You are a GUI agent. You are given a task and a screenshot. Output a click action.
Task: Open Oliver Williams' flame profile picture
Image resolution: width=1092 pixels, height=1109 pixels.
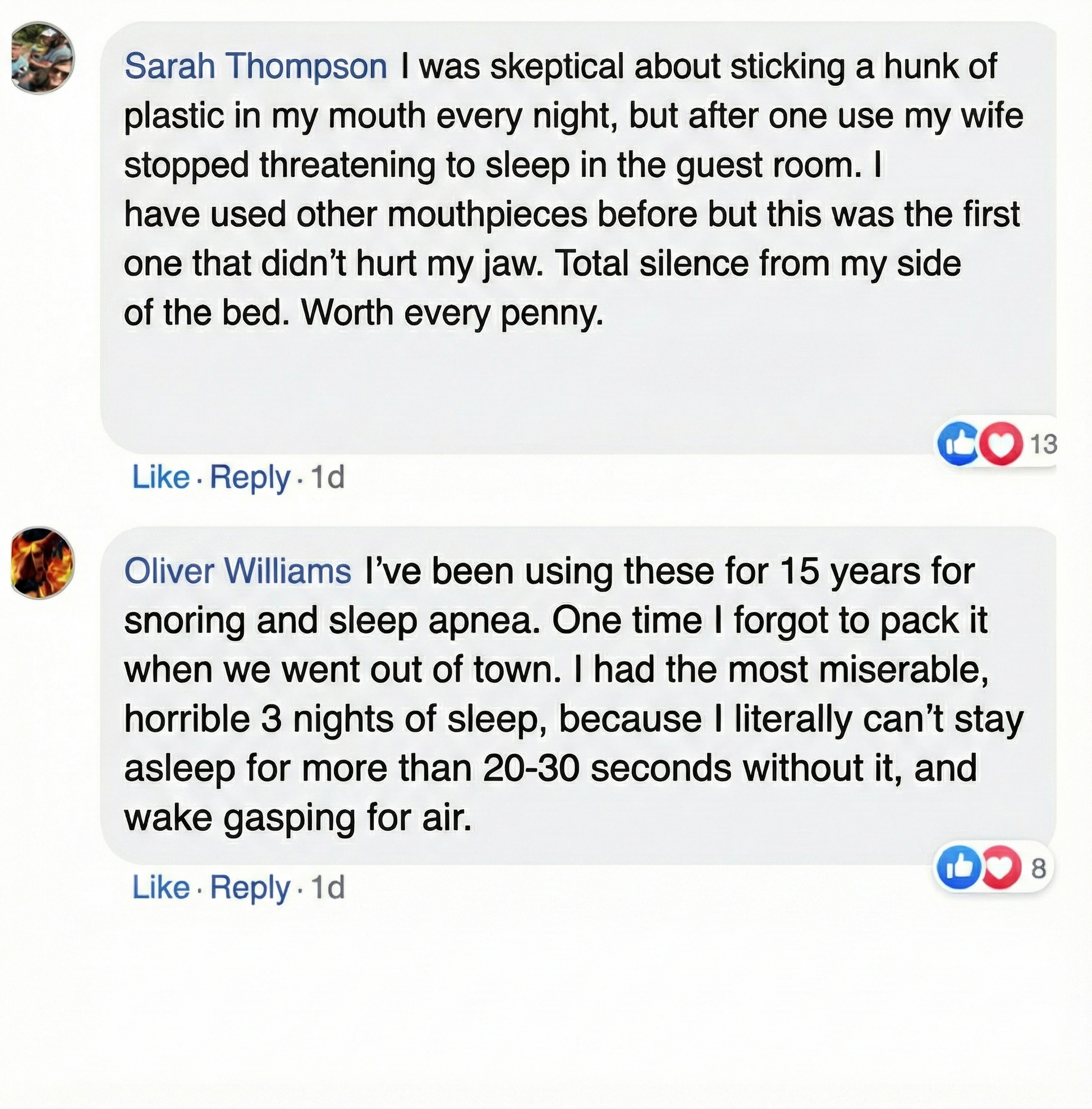43,563
